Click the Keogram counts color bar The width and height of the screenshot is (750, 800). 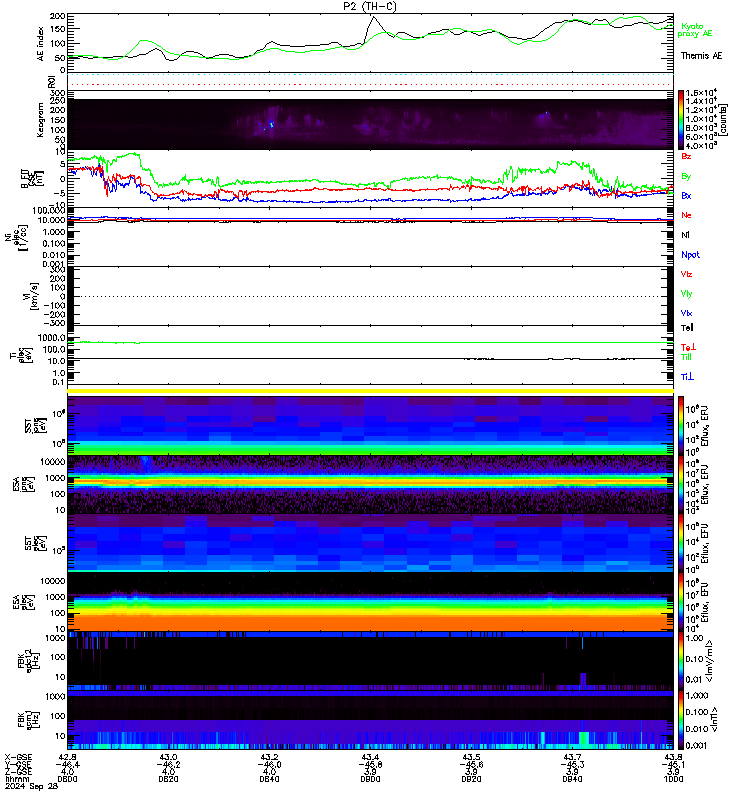681,120
